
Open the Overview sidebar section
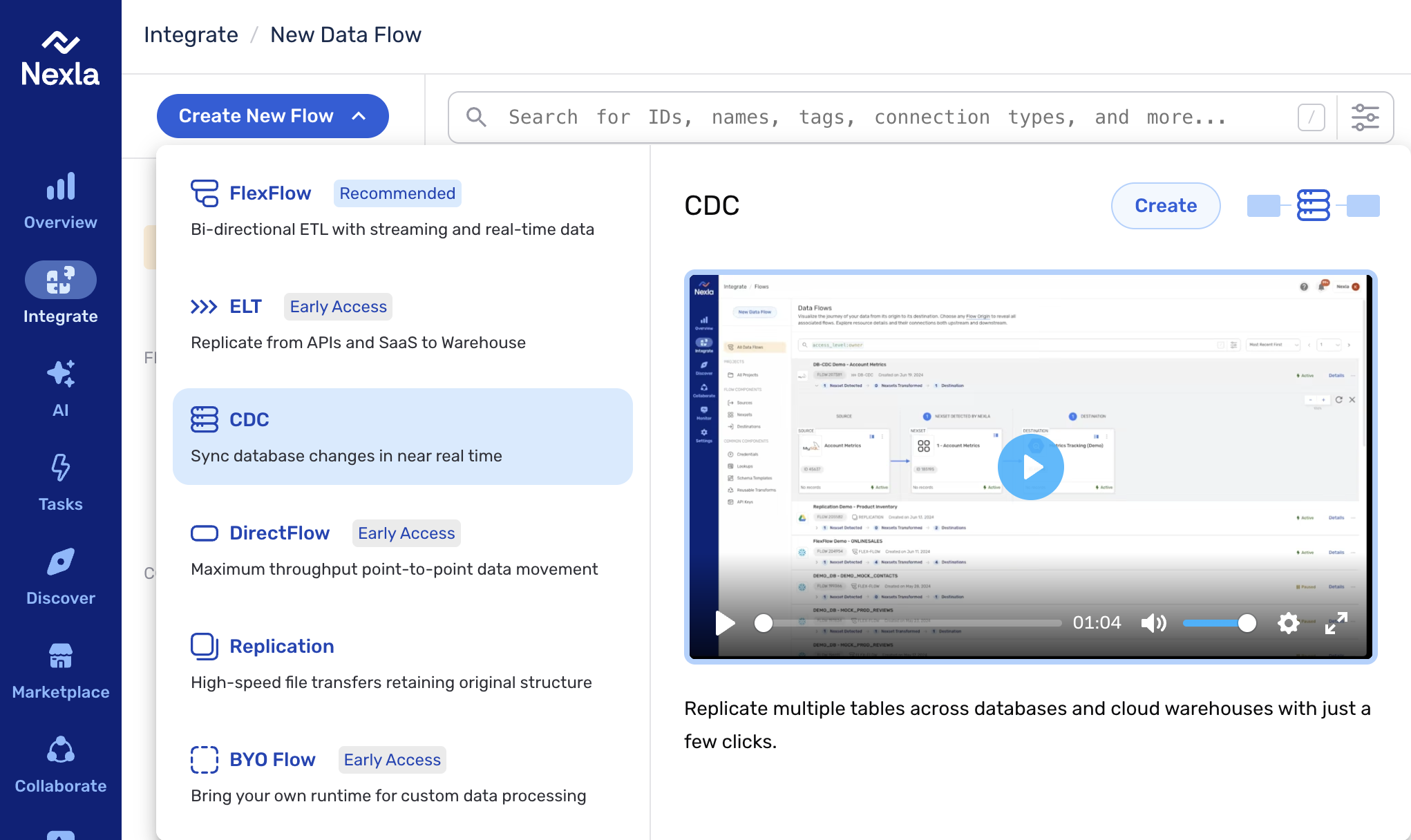point(61,200)
